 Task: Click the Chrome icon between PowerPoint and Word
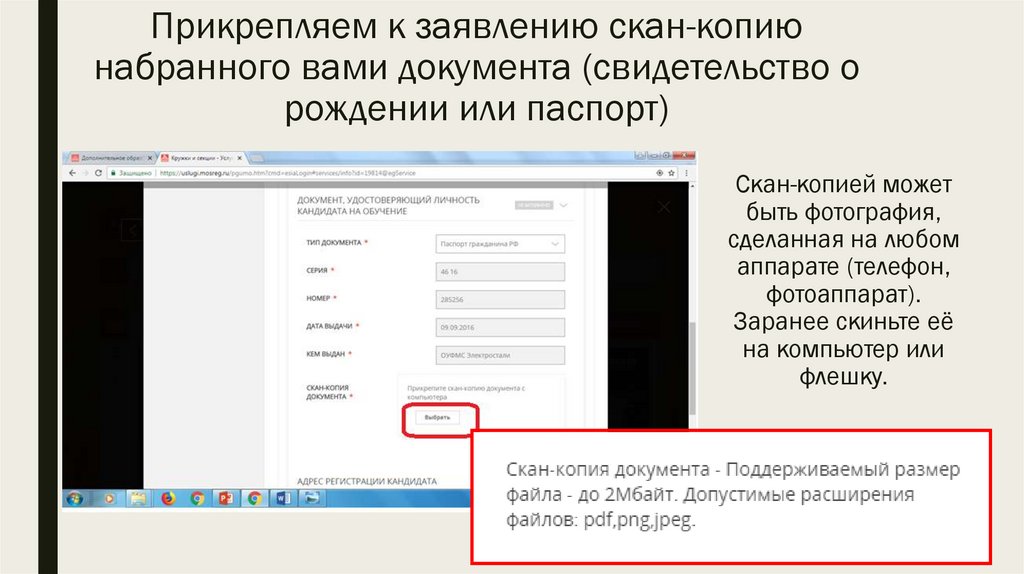click(x=255, y=498)
